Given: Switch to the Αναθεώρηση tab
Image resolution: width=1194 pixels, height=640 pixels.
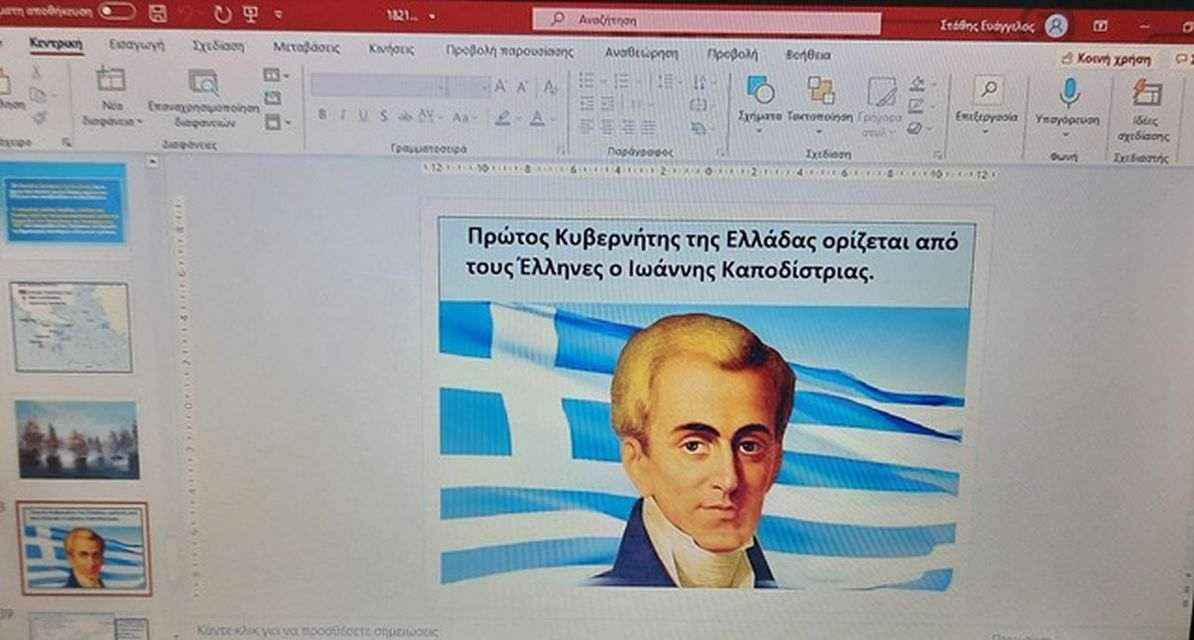Looking at the screenshot, I should [641, 53].
